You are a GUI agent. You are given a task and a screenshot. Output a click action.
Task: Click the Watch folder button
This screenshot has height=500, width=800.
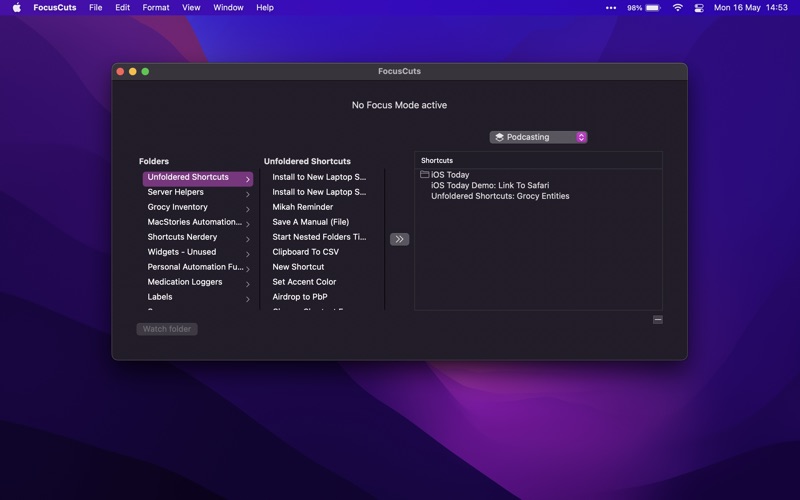tap(167, 329)
